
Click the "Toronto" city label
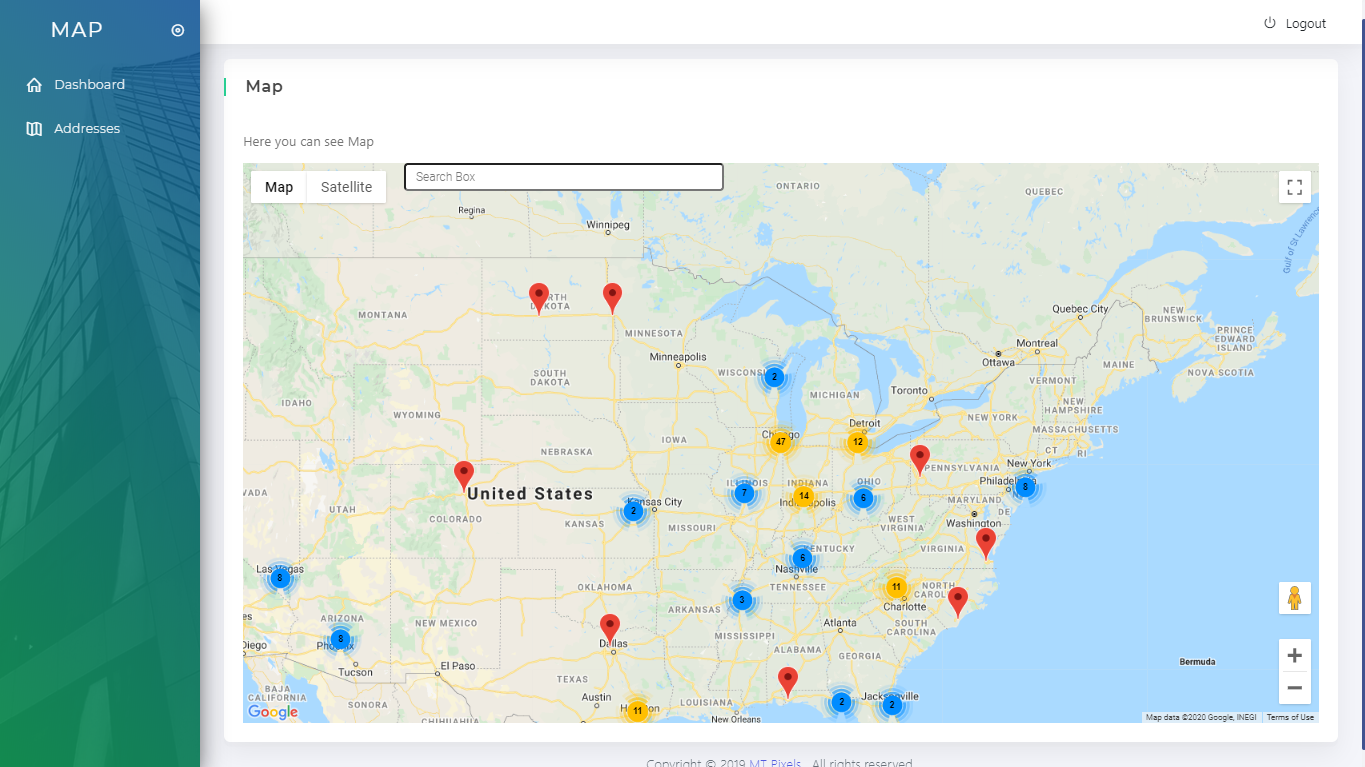coord(909,390)
